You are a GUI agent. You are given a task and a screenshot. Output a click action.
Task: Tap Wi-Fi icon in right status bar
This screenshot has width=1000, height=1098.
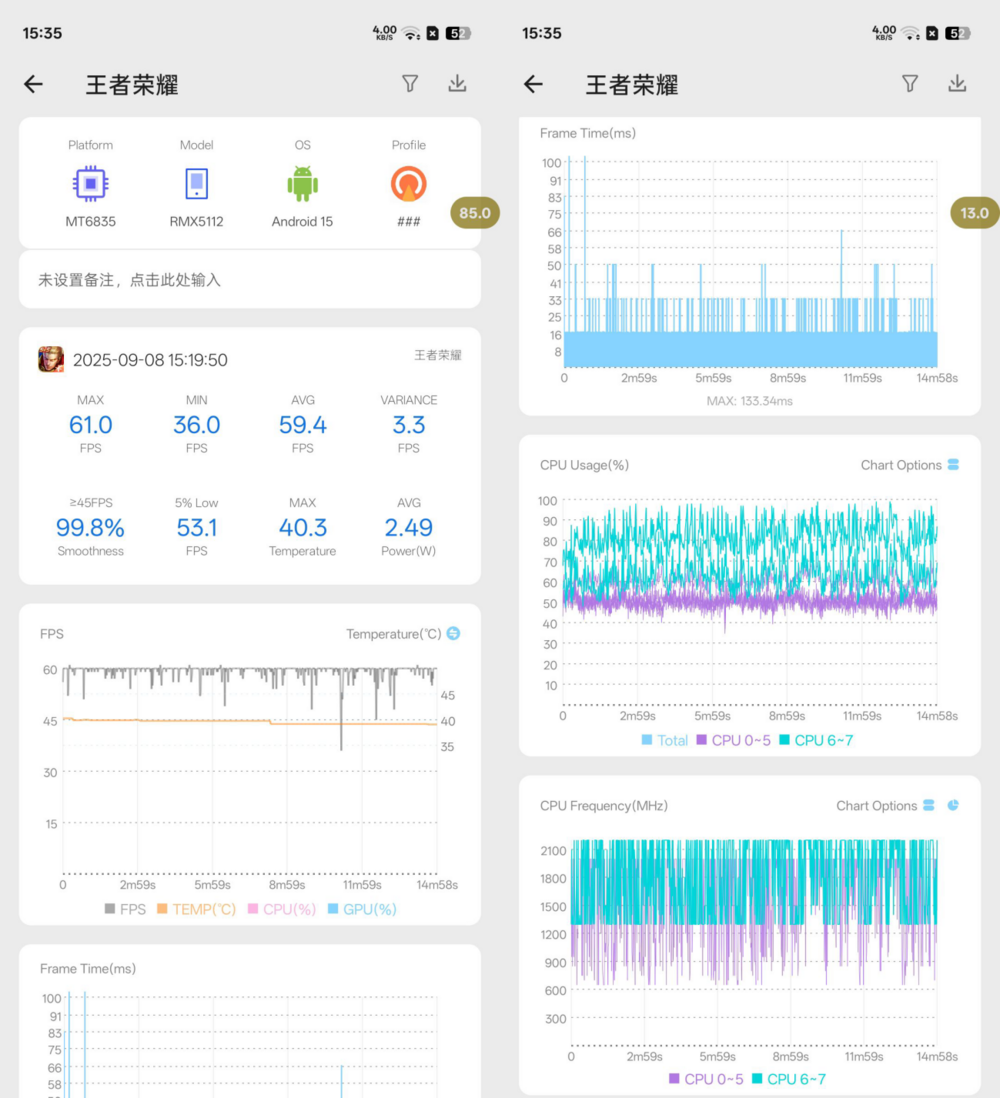911,33
